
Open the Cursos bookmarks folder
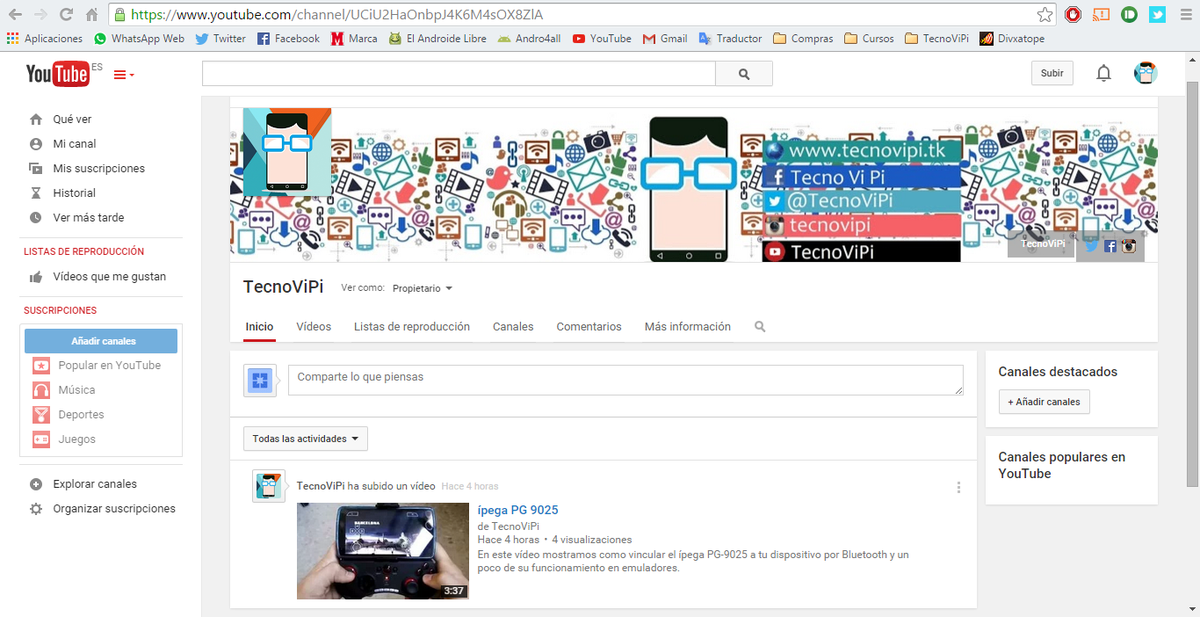tap(869, 38)
